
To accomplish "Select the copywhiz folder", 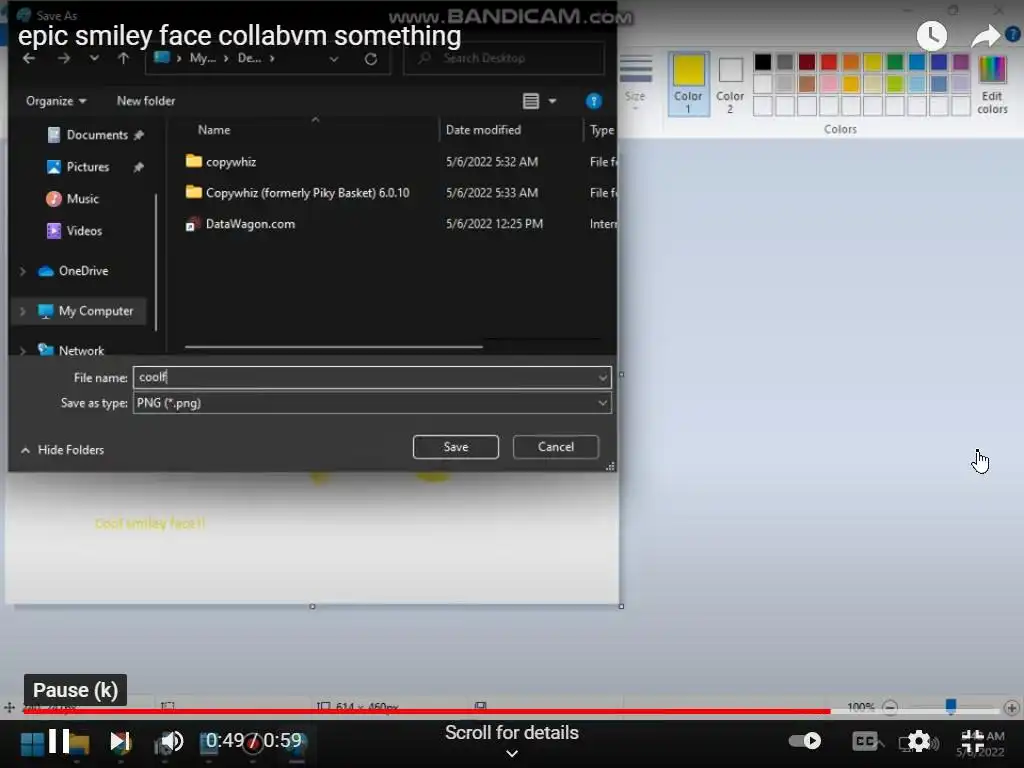I will 222,161.
